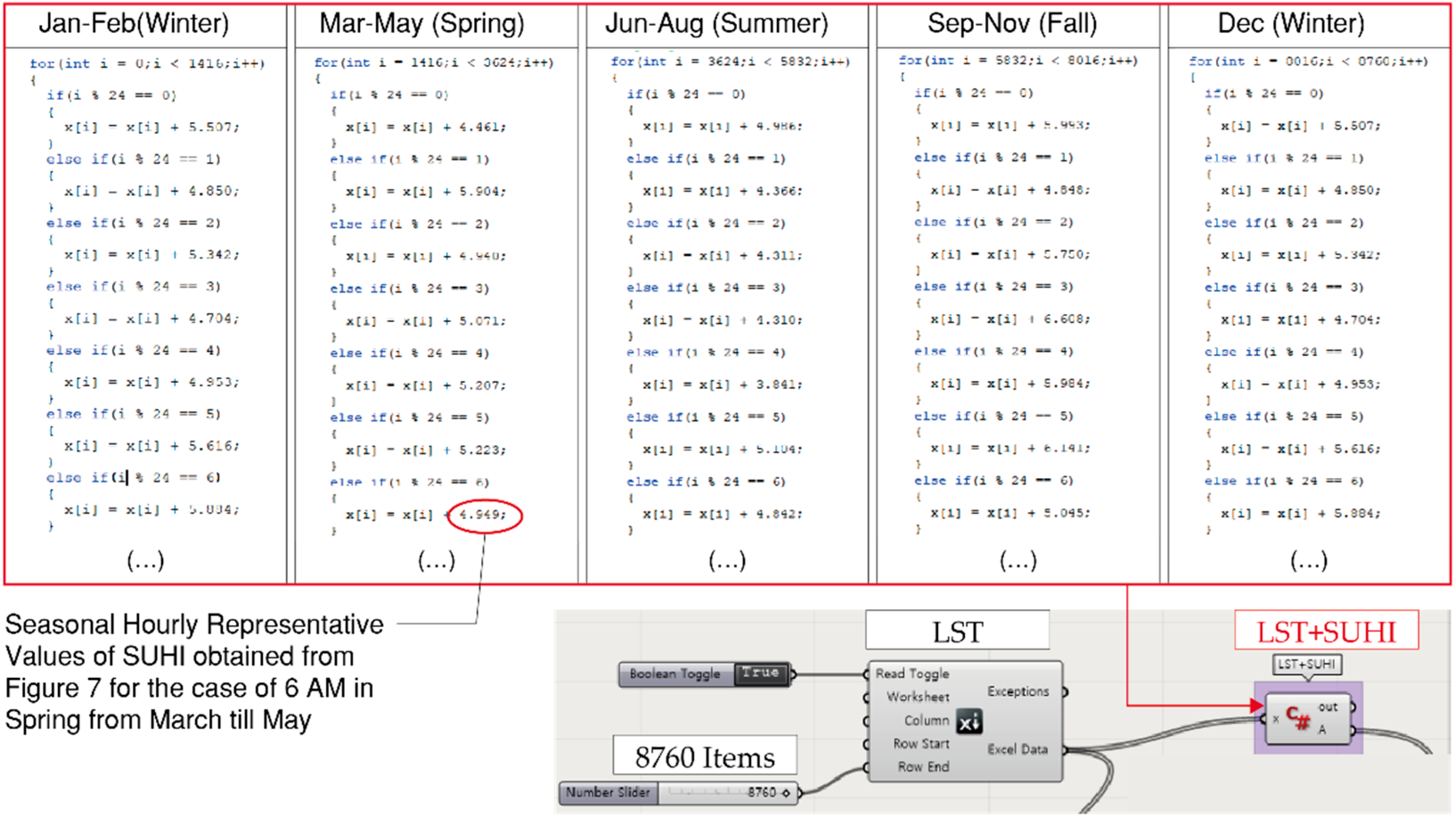This screenshot has width=1456, height=821.
Task: Click the Worksheet input parameter
Action: click(918, 697)
